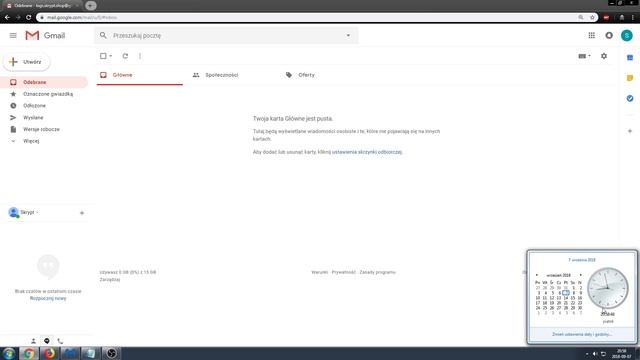This screenshot has width=640, height=360.
Task: Open a new browser tab
Action: (91, 6)
